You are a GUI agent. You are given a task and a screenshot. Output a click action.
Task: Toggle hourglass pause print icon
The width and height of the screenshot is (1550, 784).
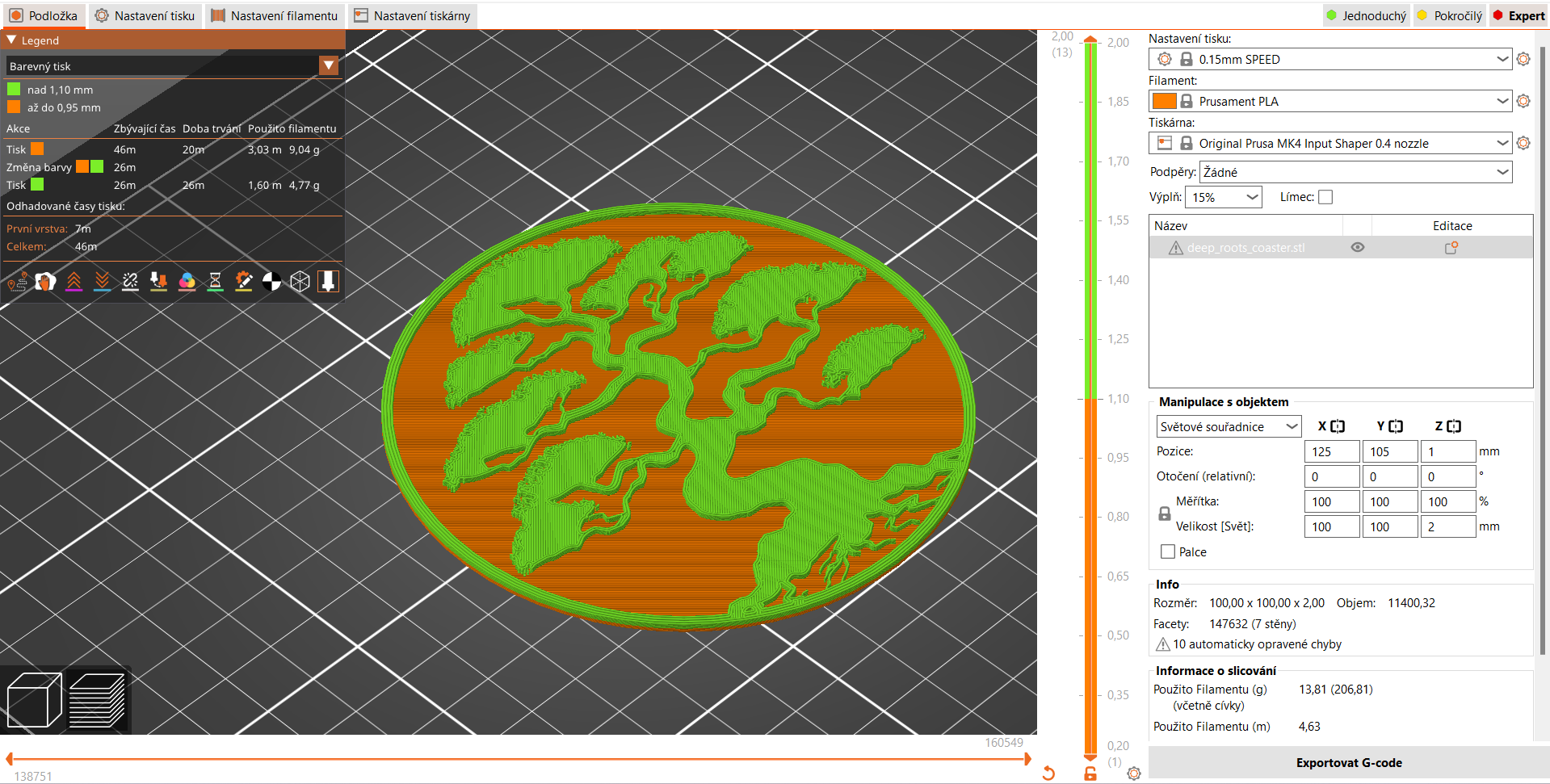coord(215,281)
